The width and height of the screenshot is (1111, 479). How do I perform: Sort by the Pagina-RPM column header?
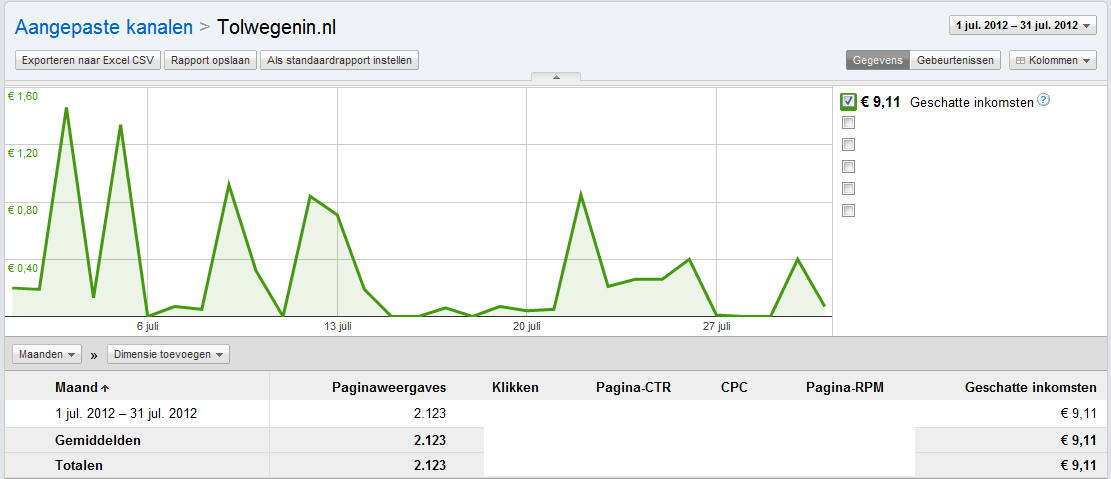point(845,388)
